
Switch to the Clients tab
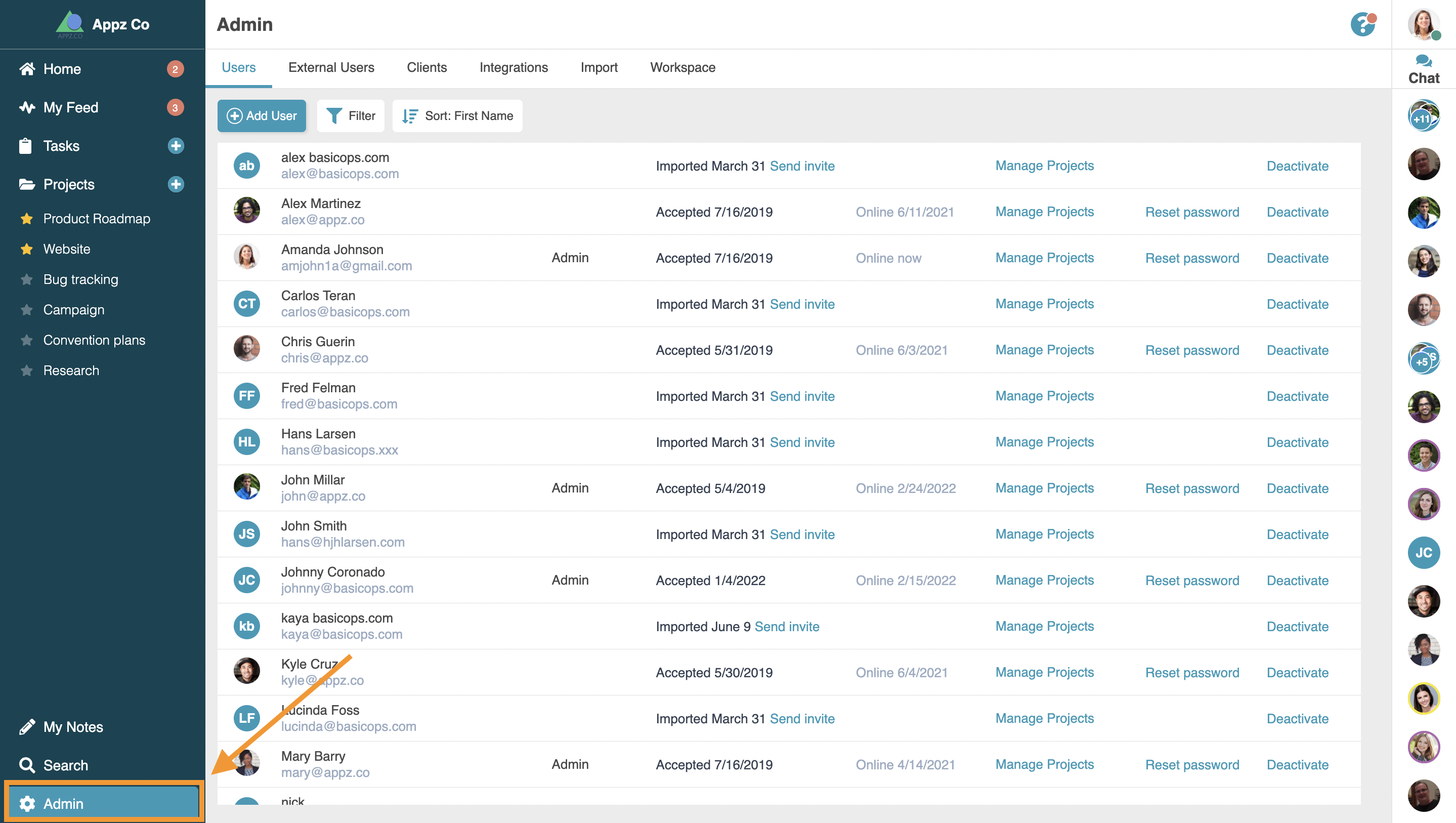coord(427,68)
